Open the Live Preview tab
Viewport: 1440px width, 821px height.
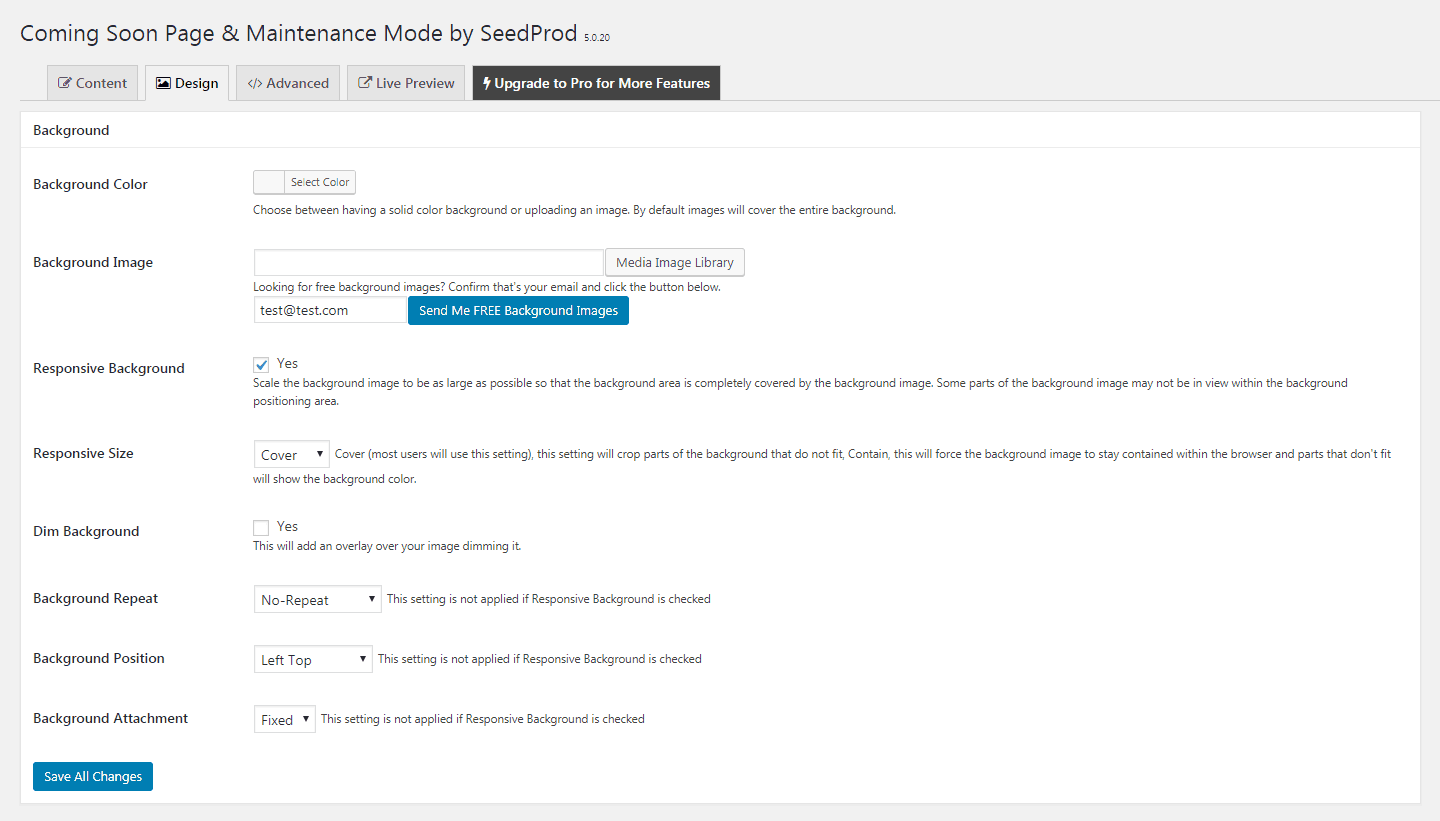click(x=406, y=83)
